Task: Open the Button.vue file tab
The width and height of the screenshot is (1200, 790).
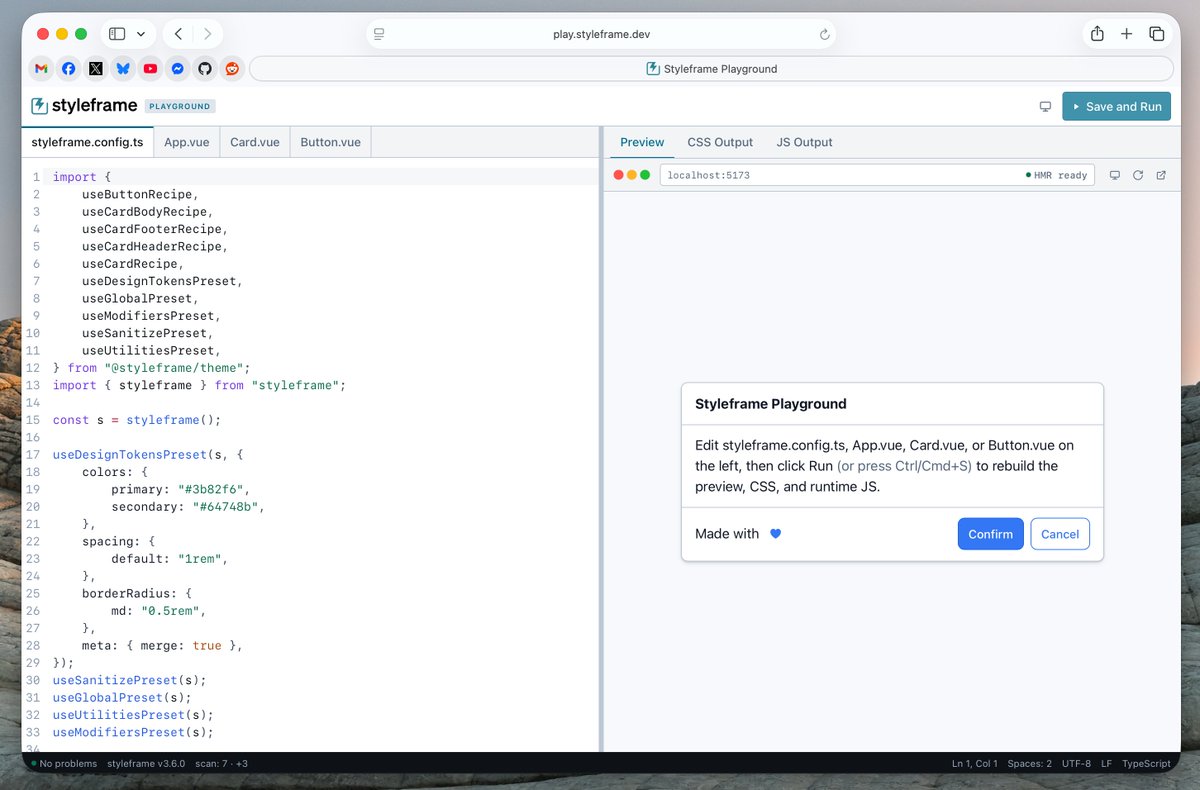Action: 331,142
